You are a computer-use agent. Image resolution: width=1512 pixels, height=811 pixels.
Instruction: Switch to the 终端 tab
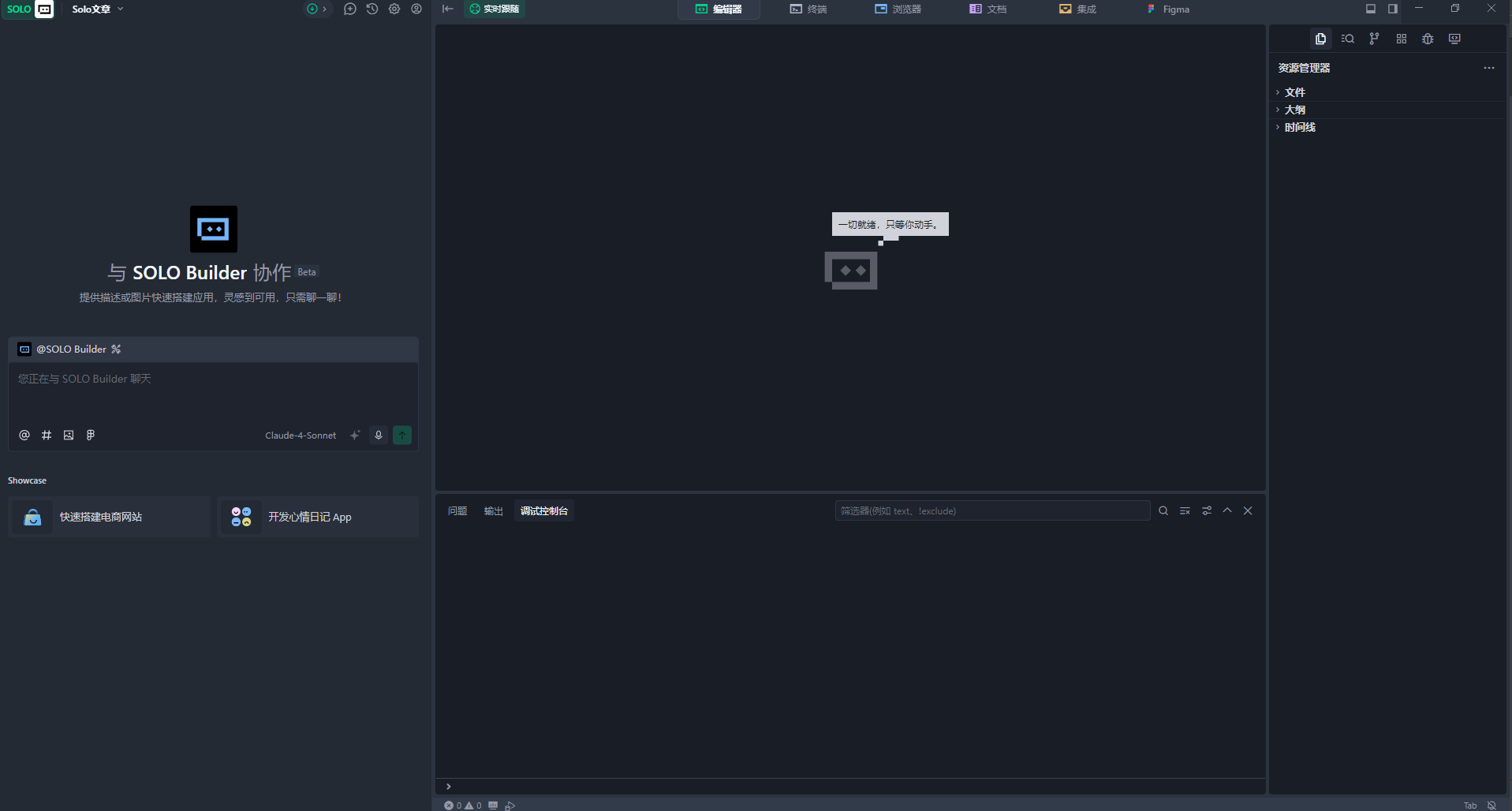coord(808,9)
